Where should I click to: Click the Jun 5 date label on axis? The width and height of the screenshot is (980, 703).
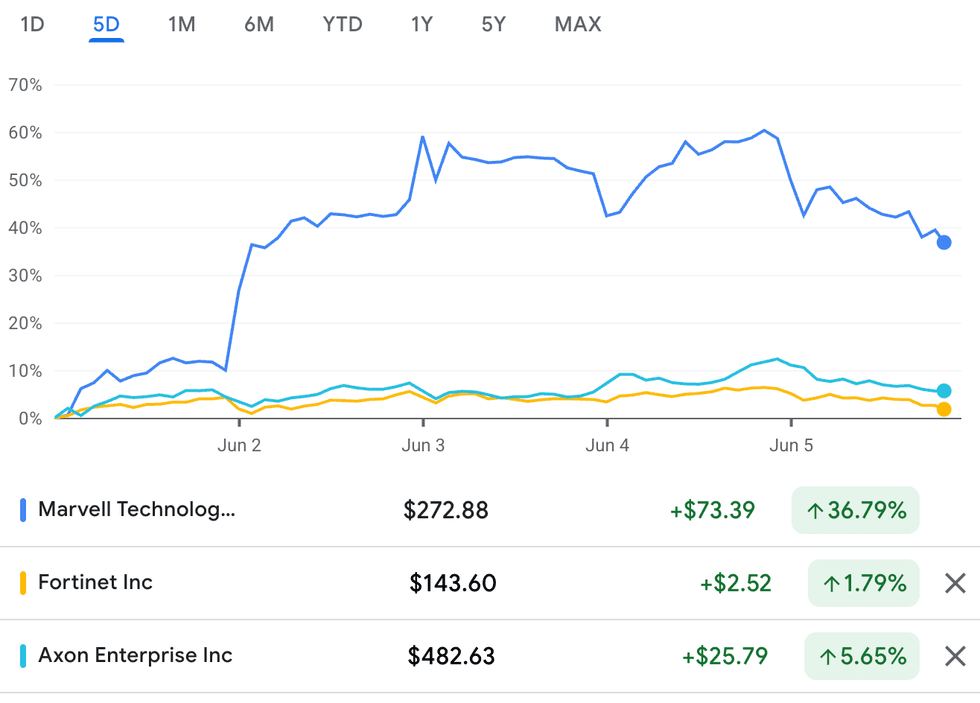click(x=791, y=446)
